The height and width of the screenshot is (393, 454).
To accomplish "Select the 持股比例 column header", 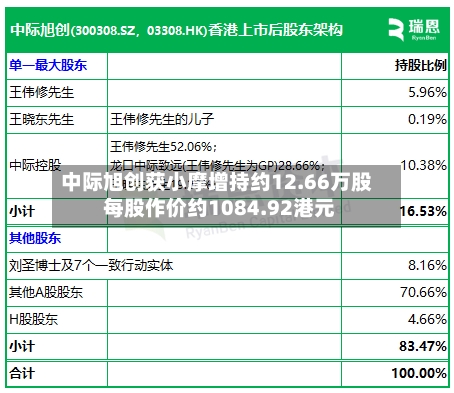I will (x=421, y=65).
